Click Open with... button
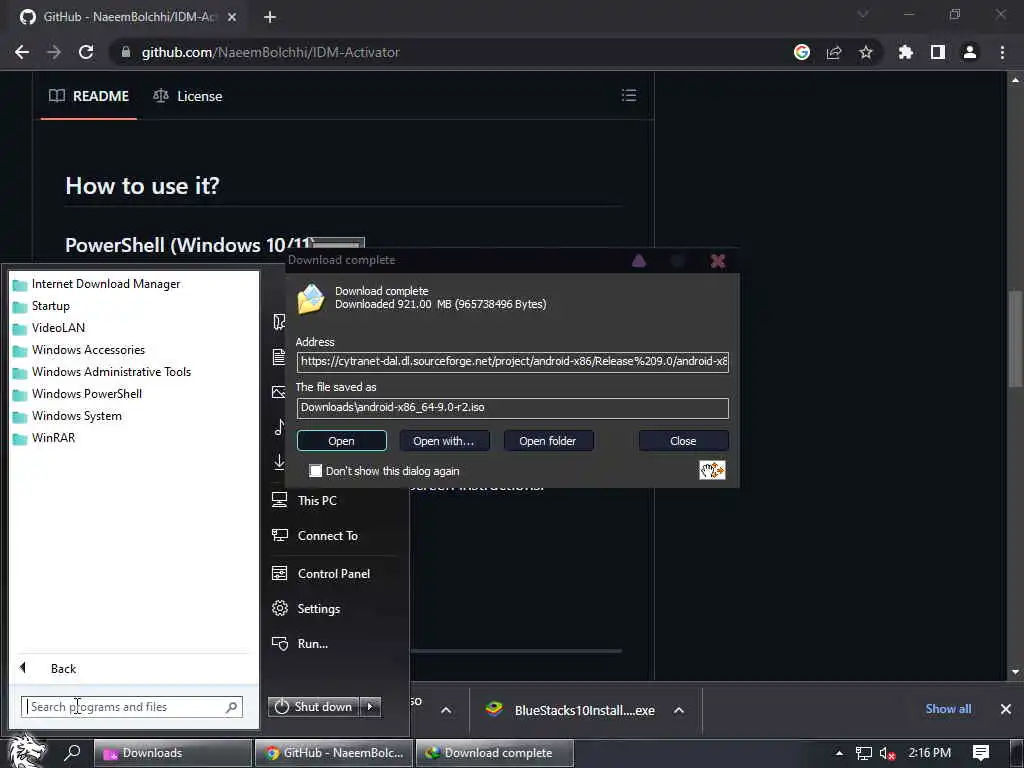The width and height of the screenshot is (1024, 768). coord(444,441)
